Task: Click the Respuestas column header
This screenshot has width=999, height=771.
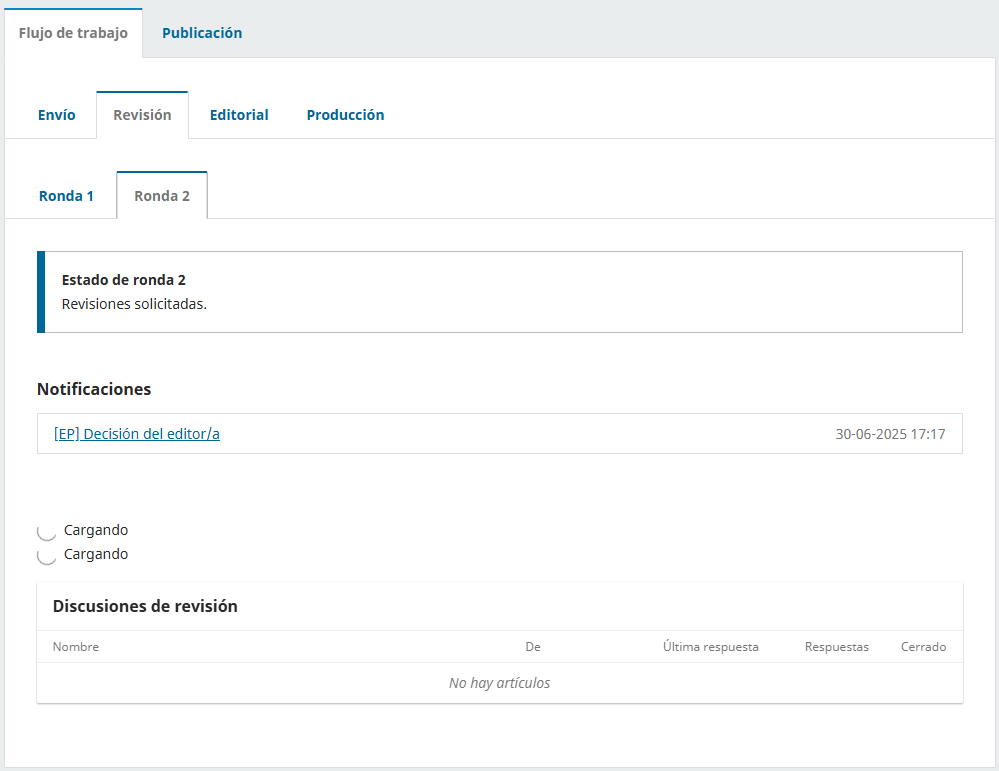Action: tap(837, 647)
